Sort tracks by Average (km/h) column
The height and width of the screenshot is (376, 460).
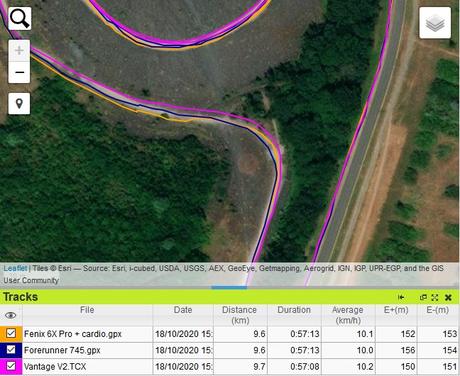(x=348, y=315)
